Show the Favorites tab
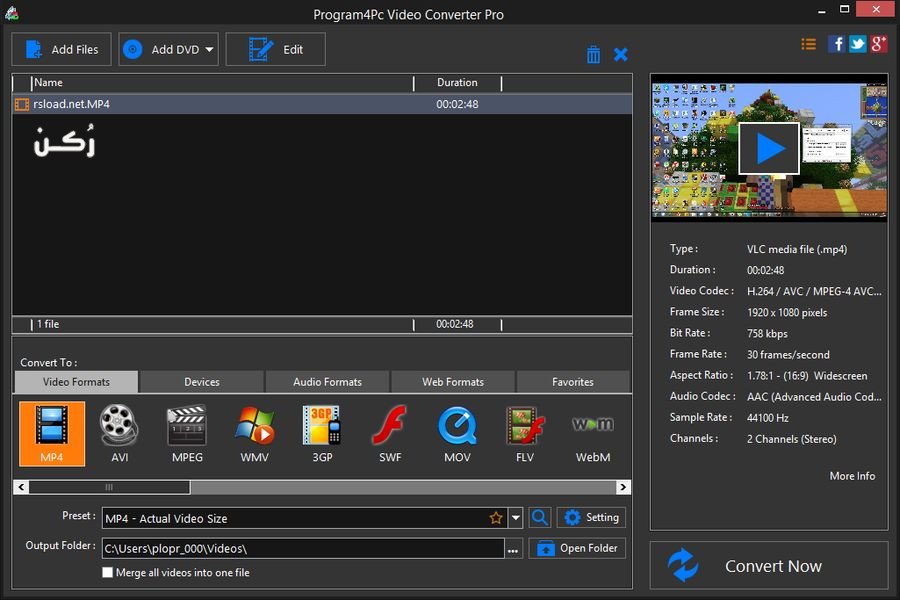Screen dimensions: 900x600 [x=573, y=382]
